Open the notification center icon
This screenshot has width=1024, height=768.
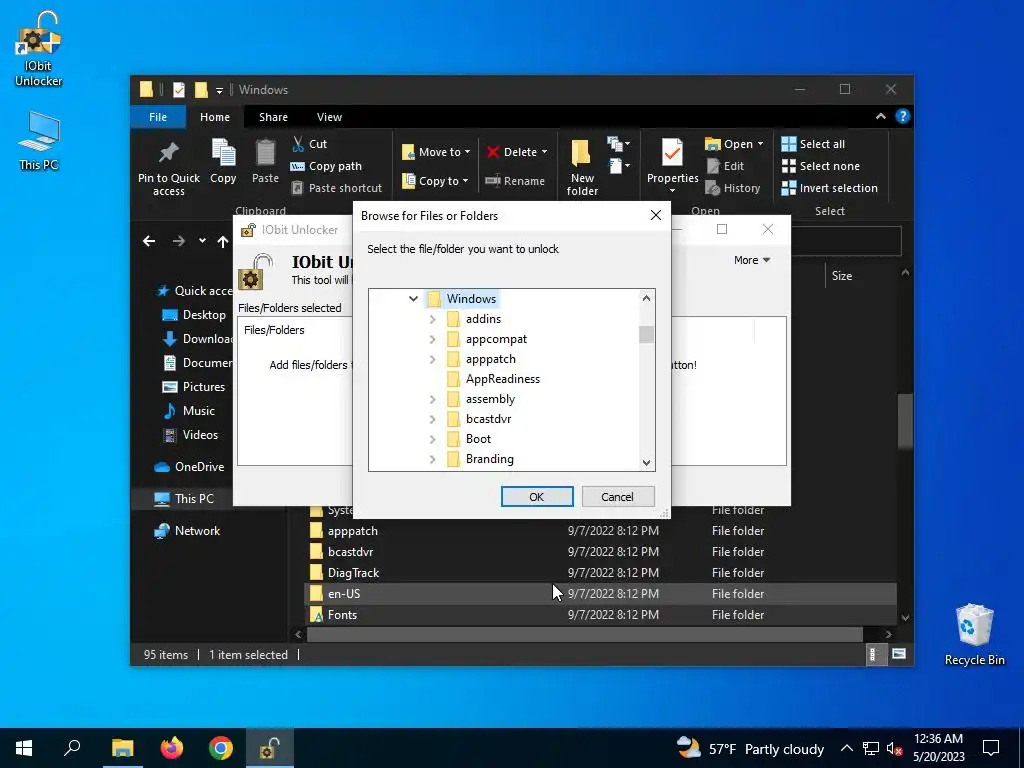991,748
